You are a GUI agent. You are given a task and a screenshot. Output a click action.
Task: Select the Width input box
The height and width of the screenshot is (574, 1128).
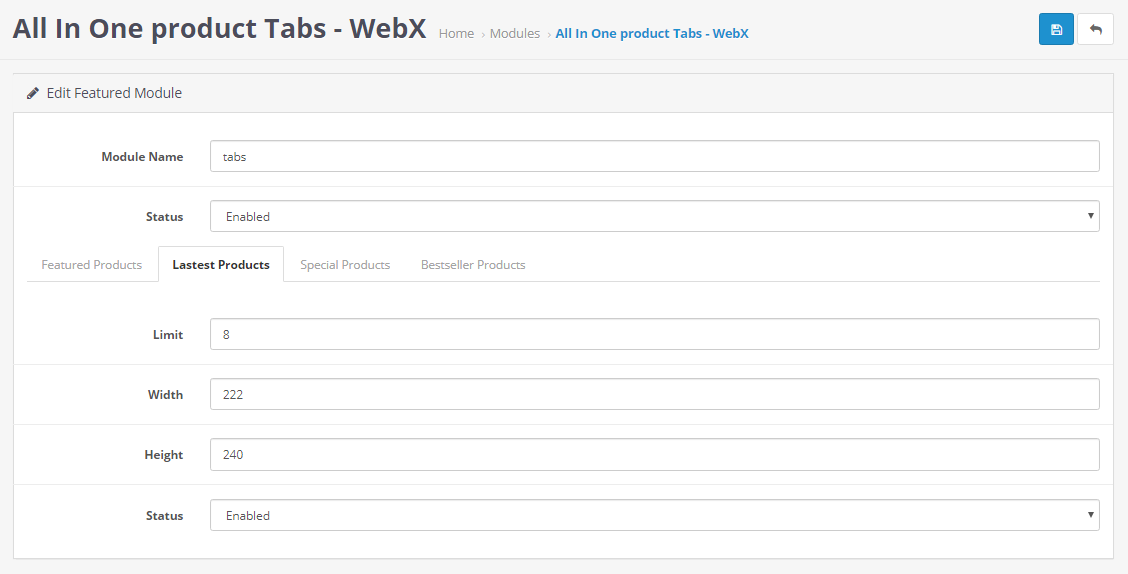coord(655,394)
